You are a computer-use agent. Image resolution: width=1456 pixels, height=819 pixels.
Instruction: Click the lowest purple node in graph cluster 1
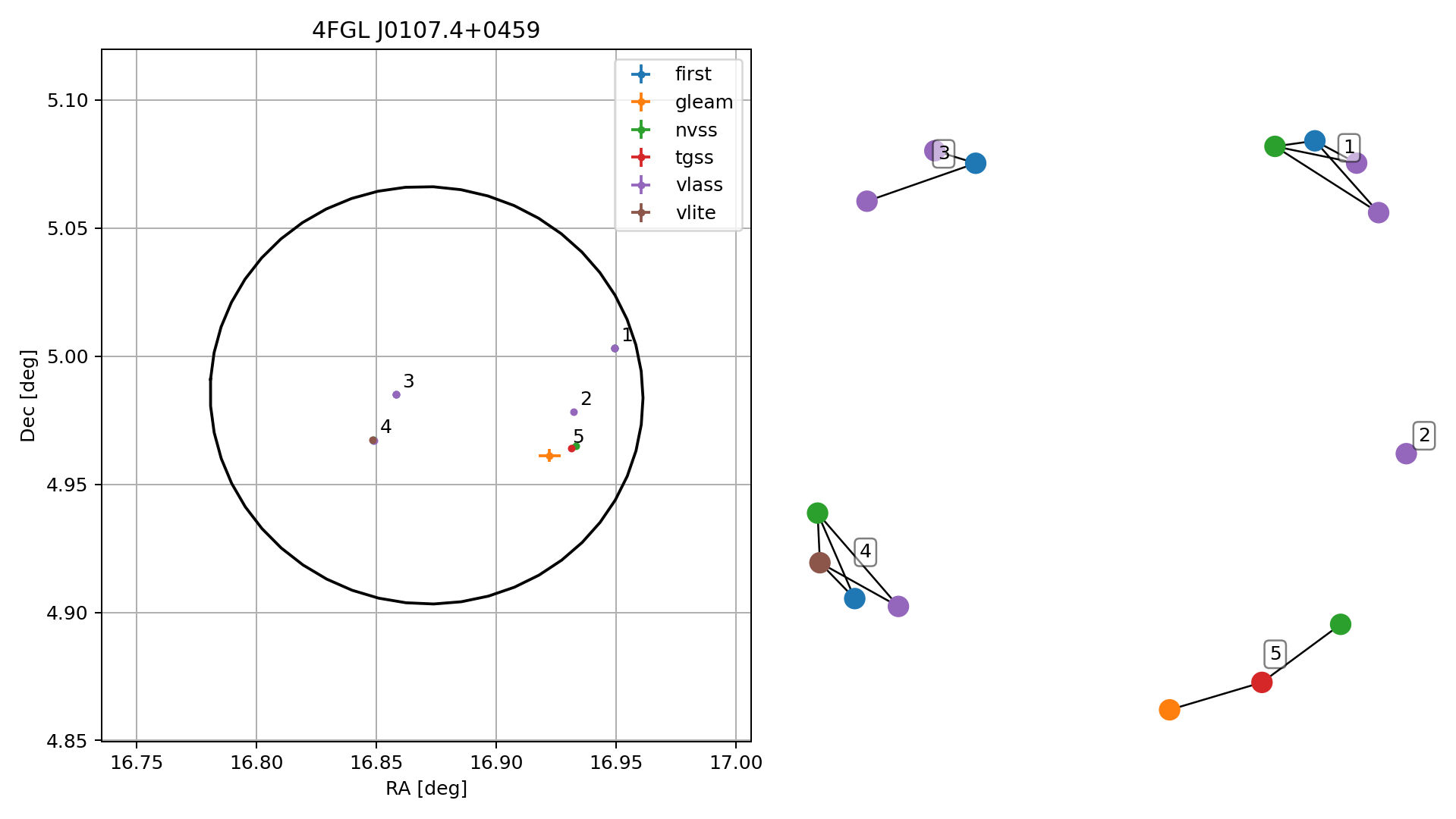coord(1379,213)
